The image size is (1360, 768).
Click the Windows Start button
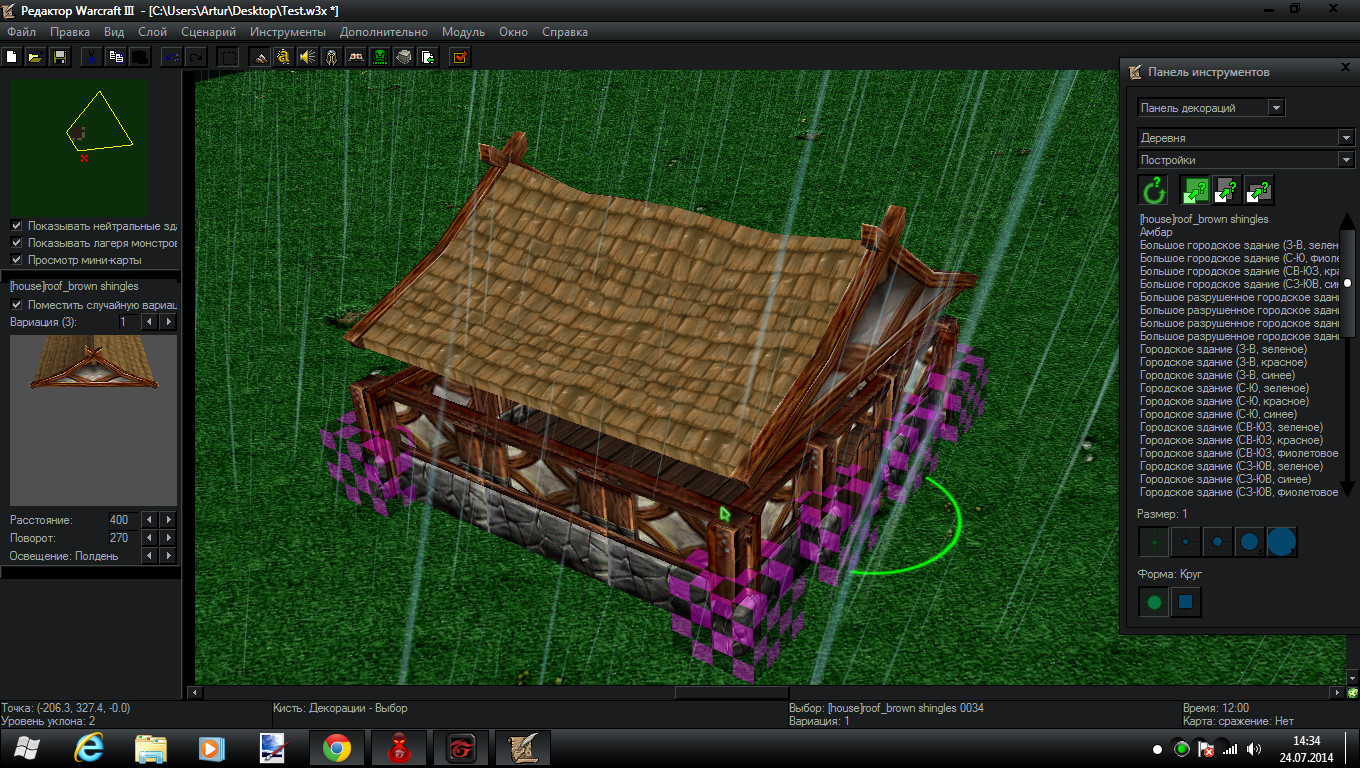[27, 748]
